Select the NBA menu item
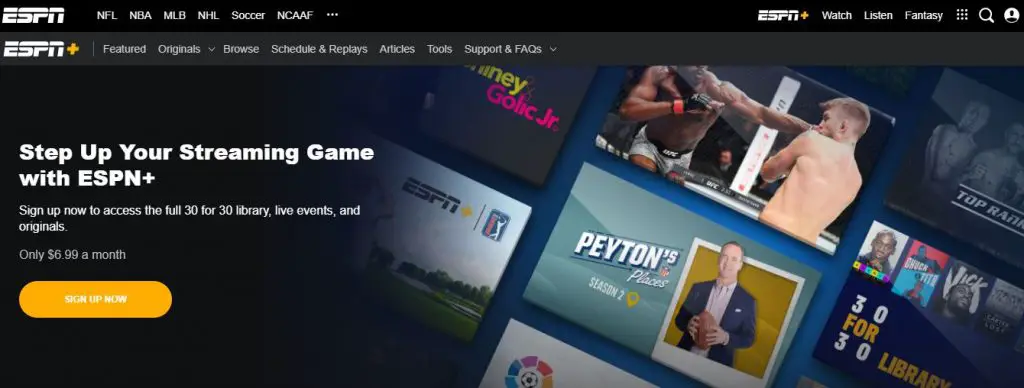This screenshot has height=388, width=1024. (x=140, y=15)
